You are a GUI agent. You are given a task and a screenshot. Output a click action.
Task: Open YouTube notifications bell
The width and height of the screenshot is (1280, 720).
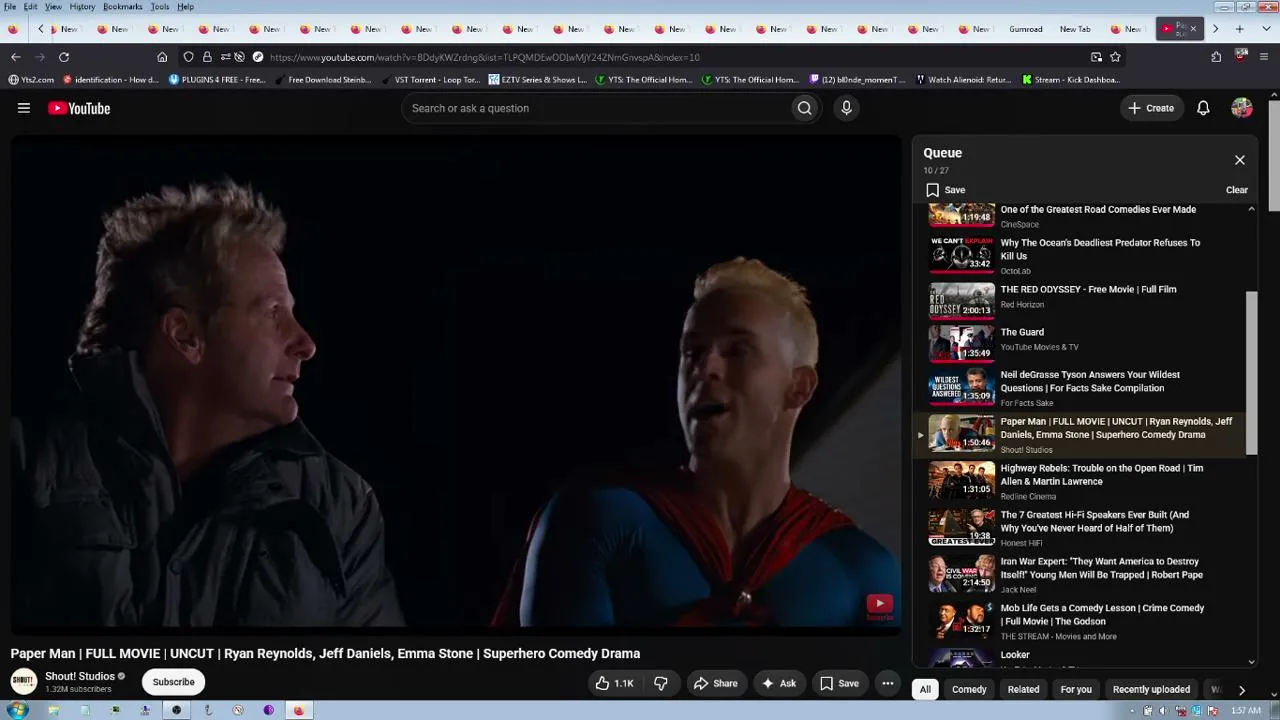click(1203, 108)
